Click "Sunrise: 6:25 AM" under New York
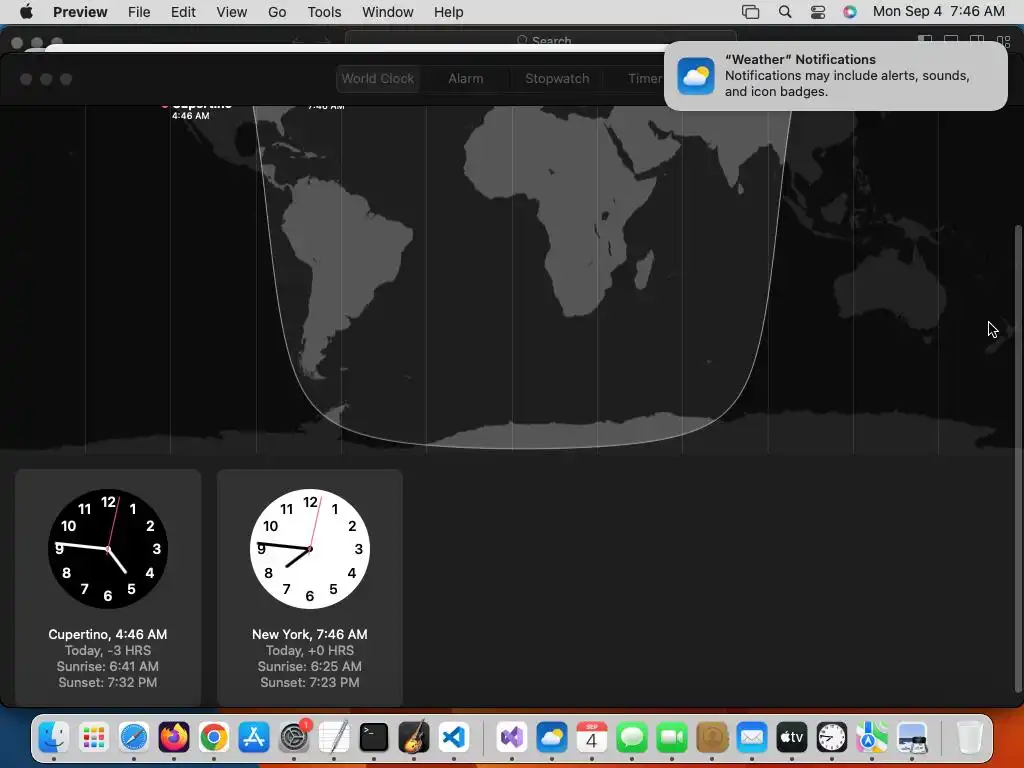 point(310,666)
